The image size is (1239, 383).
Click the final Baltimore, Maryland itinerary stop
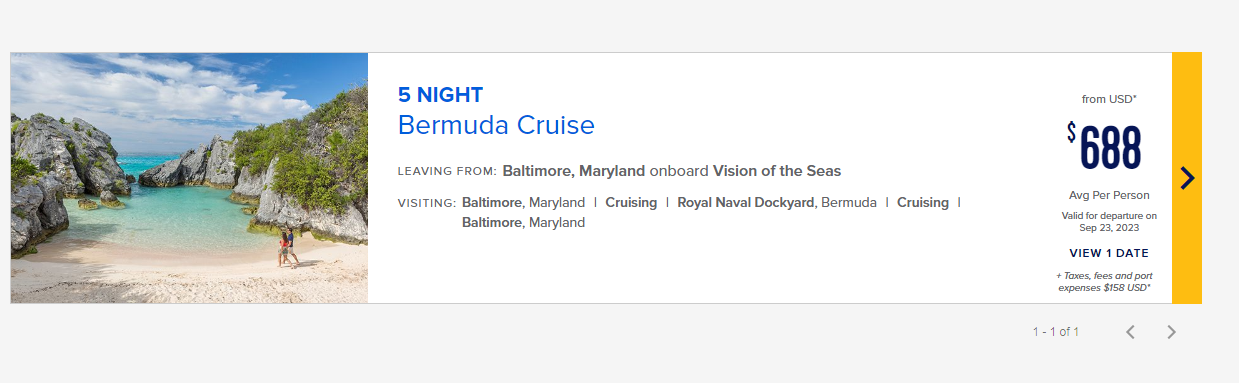click(523, 222)
